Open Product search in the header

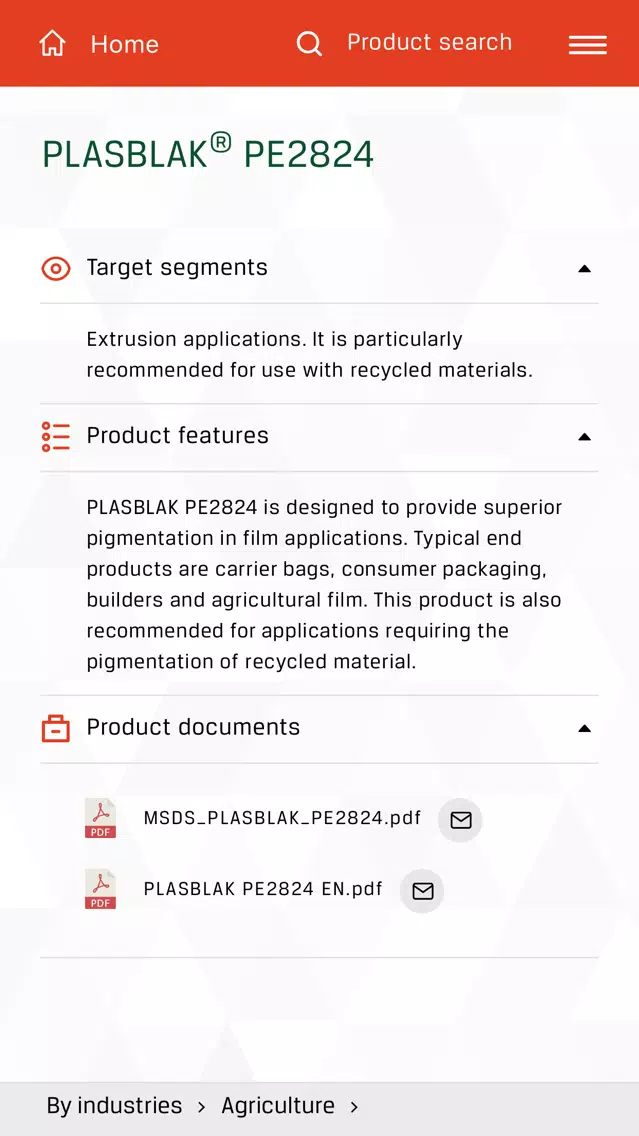coord(430,42)
